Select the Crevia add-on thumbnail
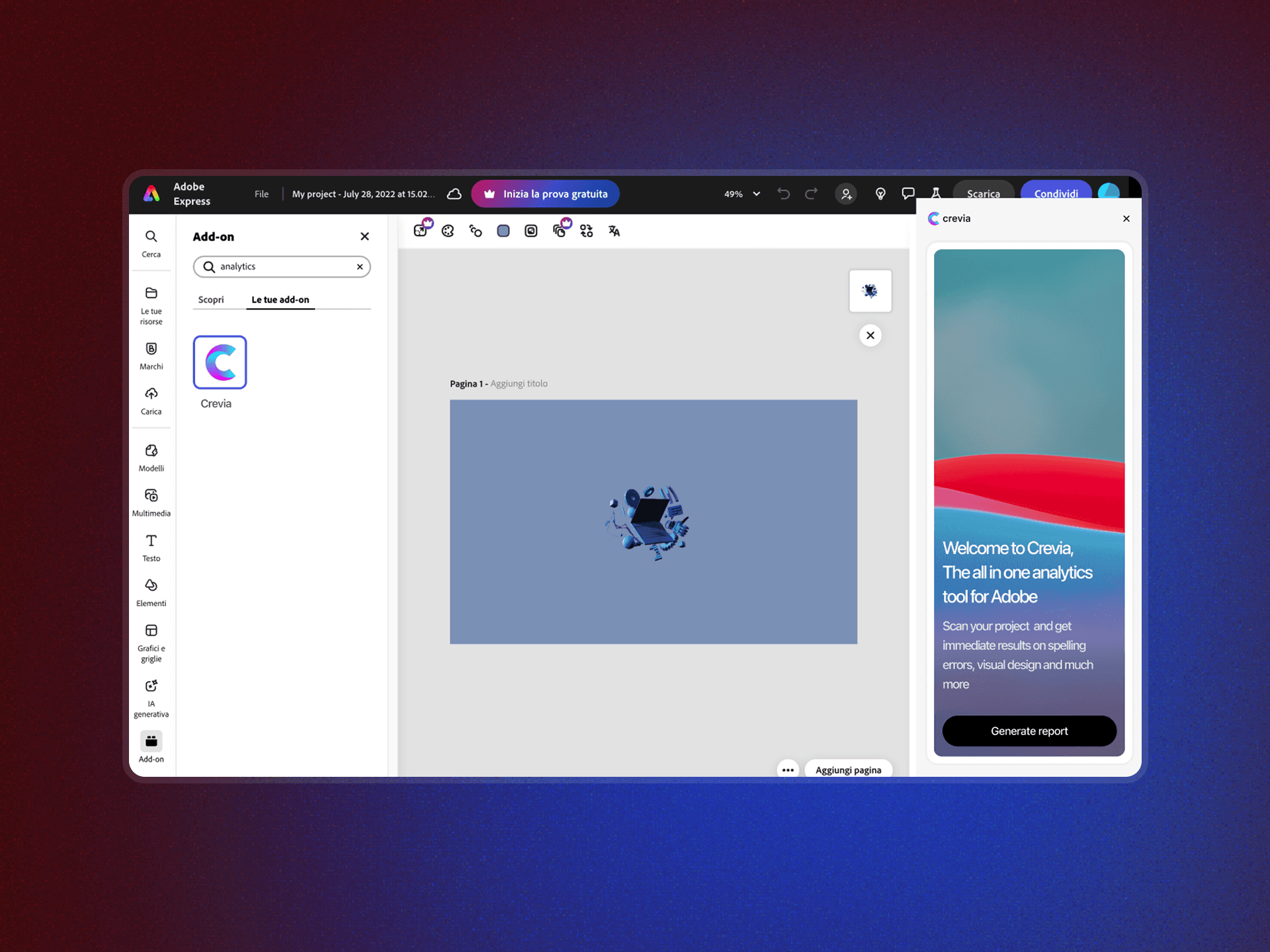The height and width of the screenshot is (952, 1270). point(220,362)
